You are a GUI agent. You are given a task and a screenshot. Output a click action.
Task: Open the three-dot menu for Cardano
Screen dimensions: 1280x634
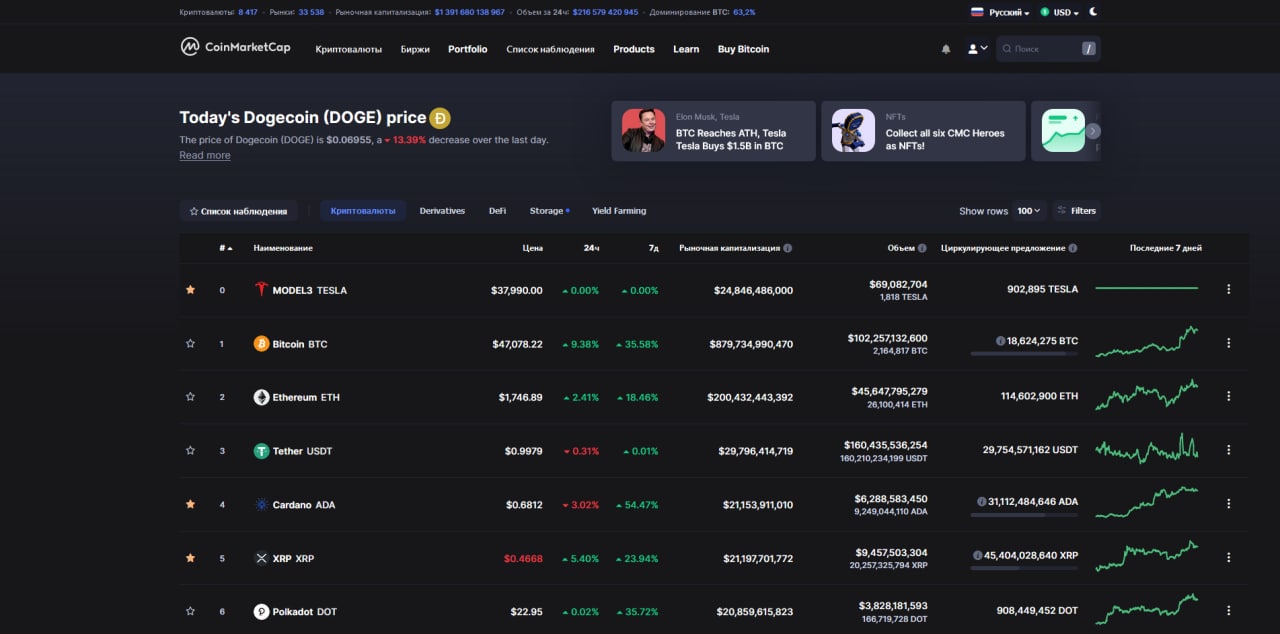pyautogui.click(x=1228, y=504)
